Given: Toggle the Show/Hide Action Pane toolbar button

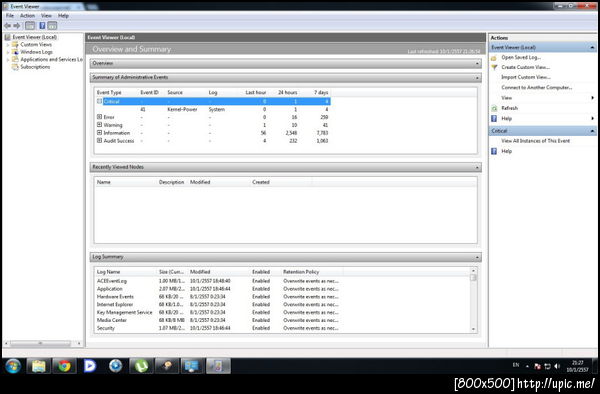Looking at the screenshot, I should pyautogui.click(x=52, y=26).
